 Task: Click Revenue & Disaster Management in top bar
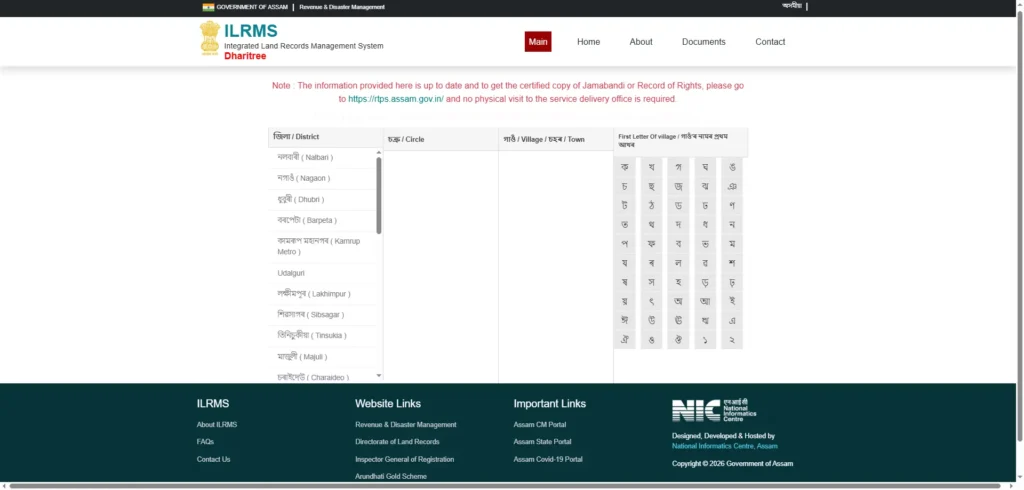[x=342, y=7]
